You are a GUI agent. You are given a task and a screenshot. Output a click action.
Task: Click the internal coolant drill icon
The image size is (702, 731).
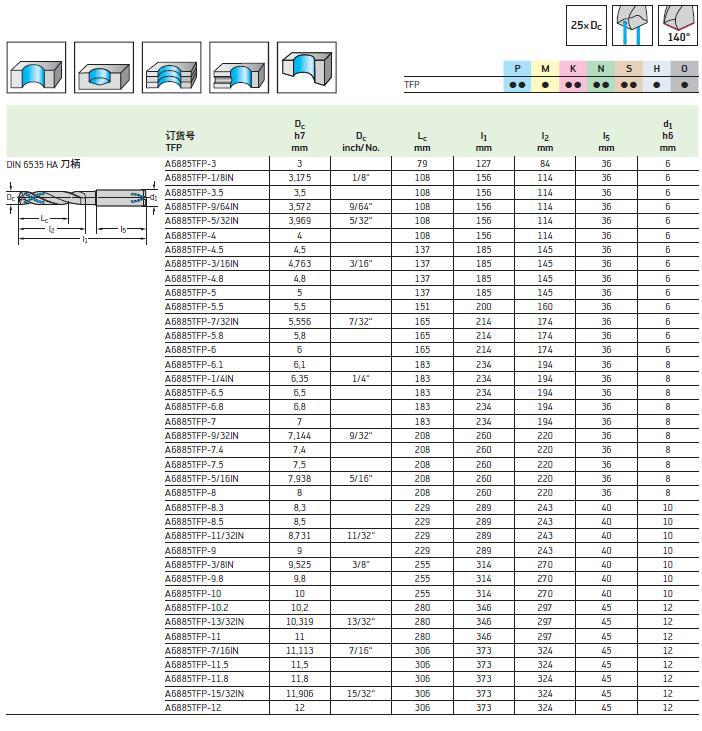[x=632, y=26]
